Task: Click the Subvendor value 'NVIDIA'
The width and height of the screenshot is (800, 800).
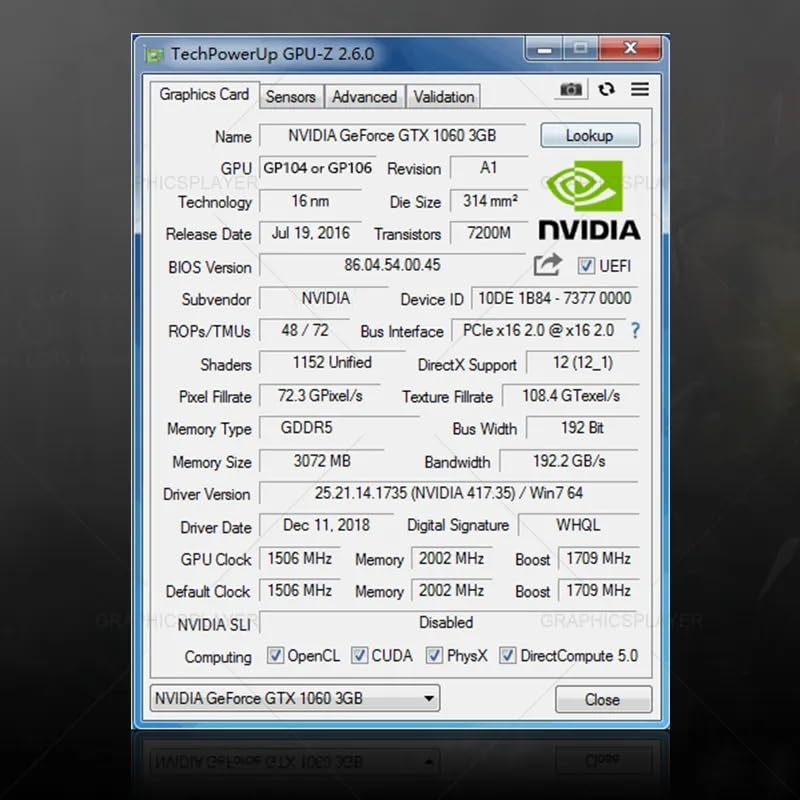Action: pos(324,298)
